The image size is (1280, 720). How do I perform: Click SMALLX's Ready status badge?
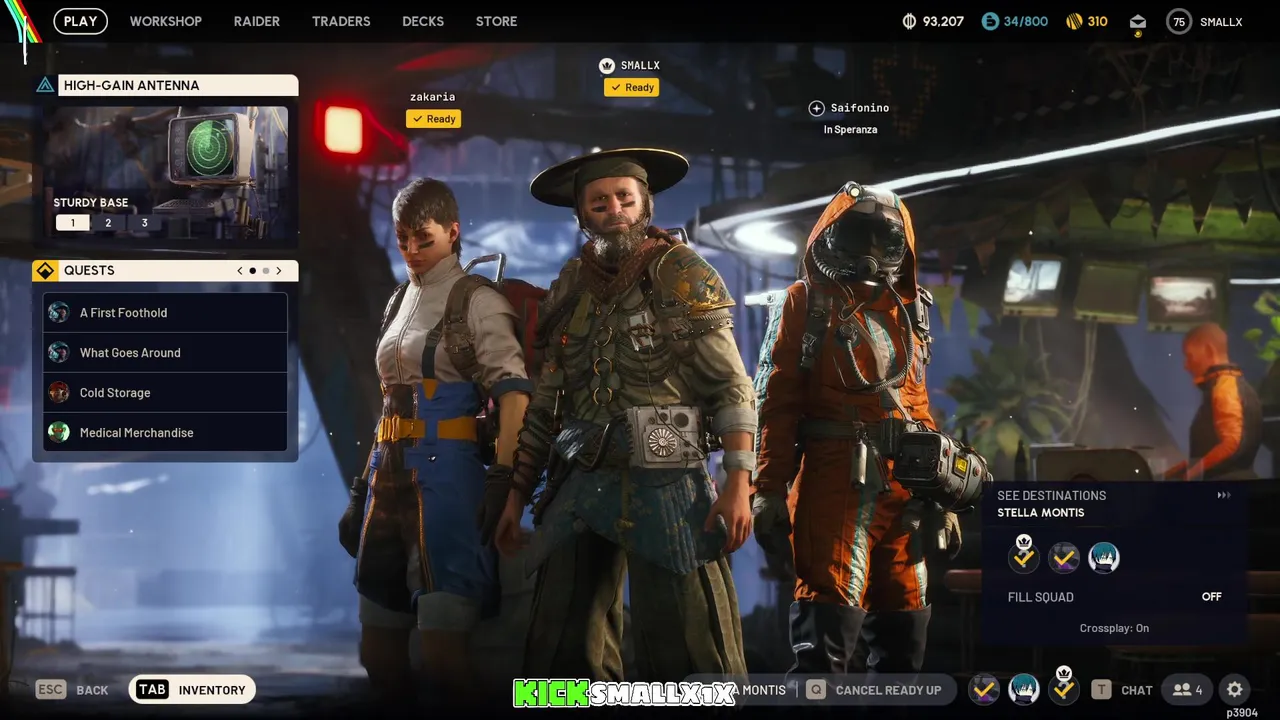click(x=631, y=87)
